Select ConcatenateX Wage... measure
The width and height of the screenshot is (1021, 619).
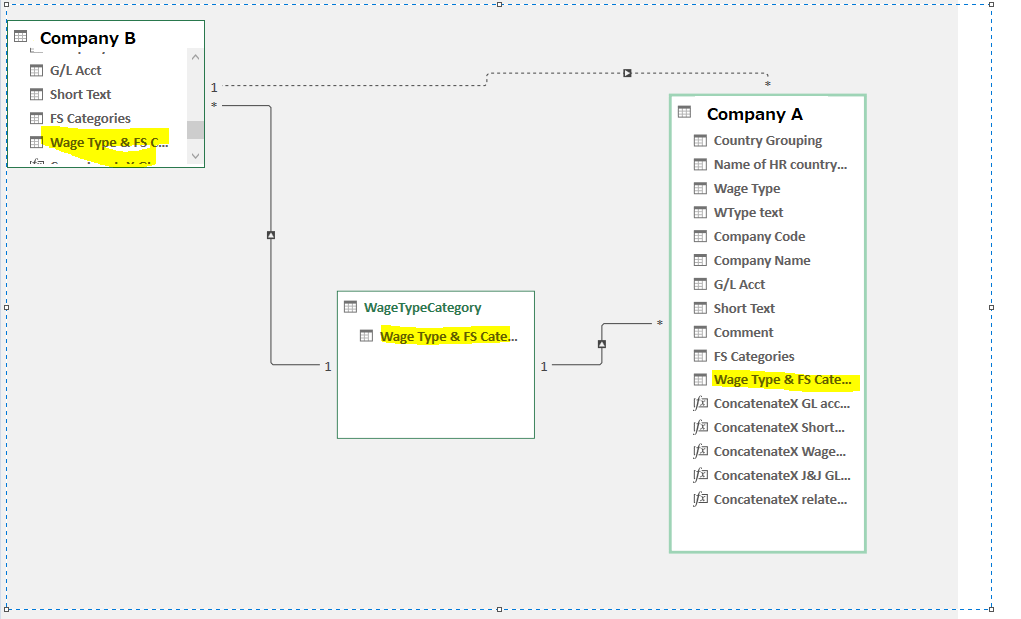pyautogui.click(x=779, y=452)
